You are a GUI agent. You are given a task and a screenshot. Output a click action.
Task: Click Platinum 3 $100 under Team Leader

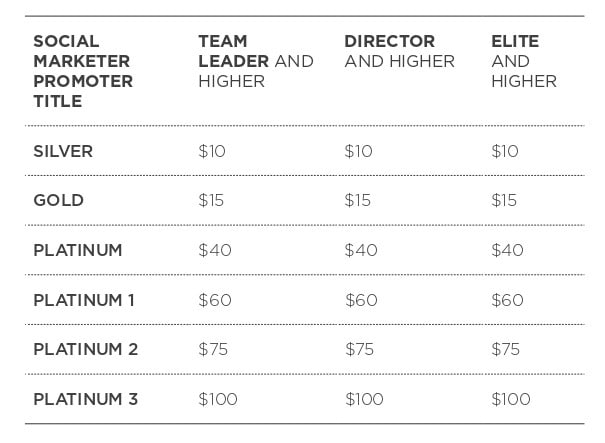click(218, 399)
